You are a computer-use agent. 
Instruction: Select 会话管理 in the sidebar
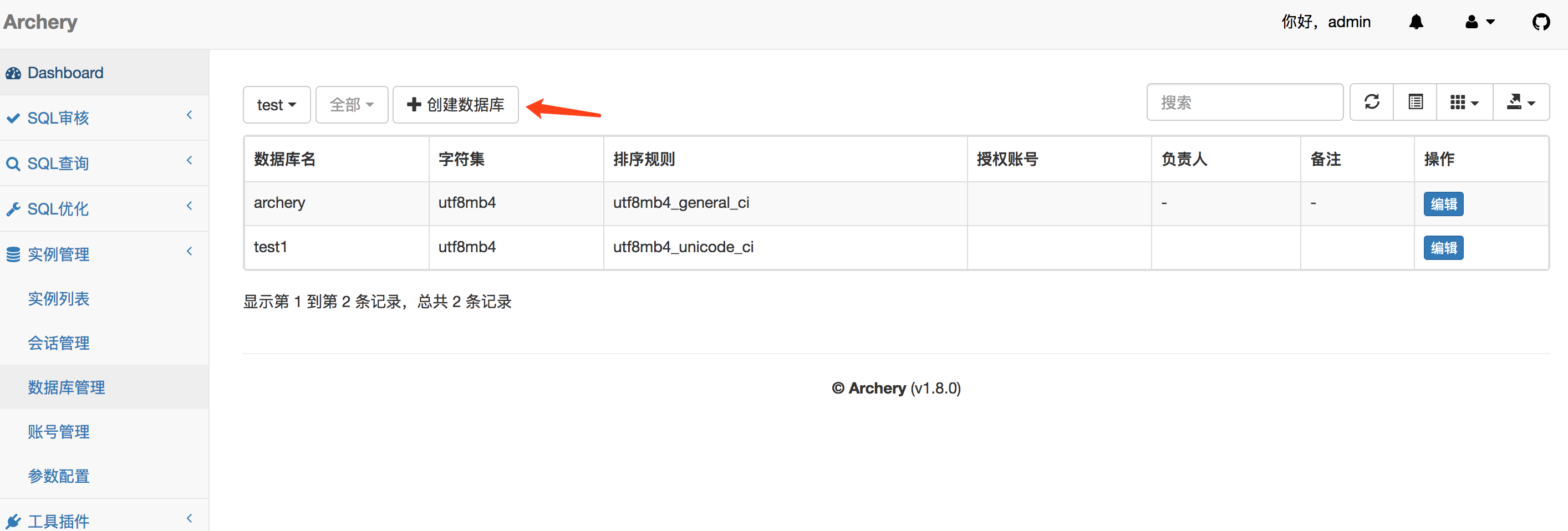[x=58, y=343]
